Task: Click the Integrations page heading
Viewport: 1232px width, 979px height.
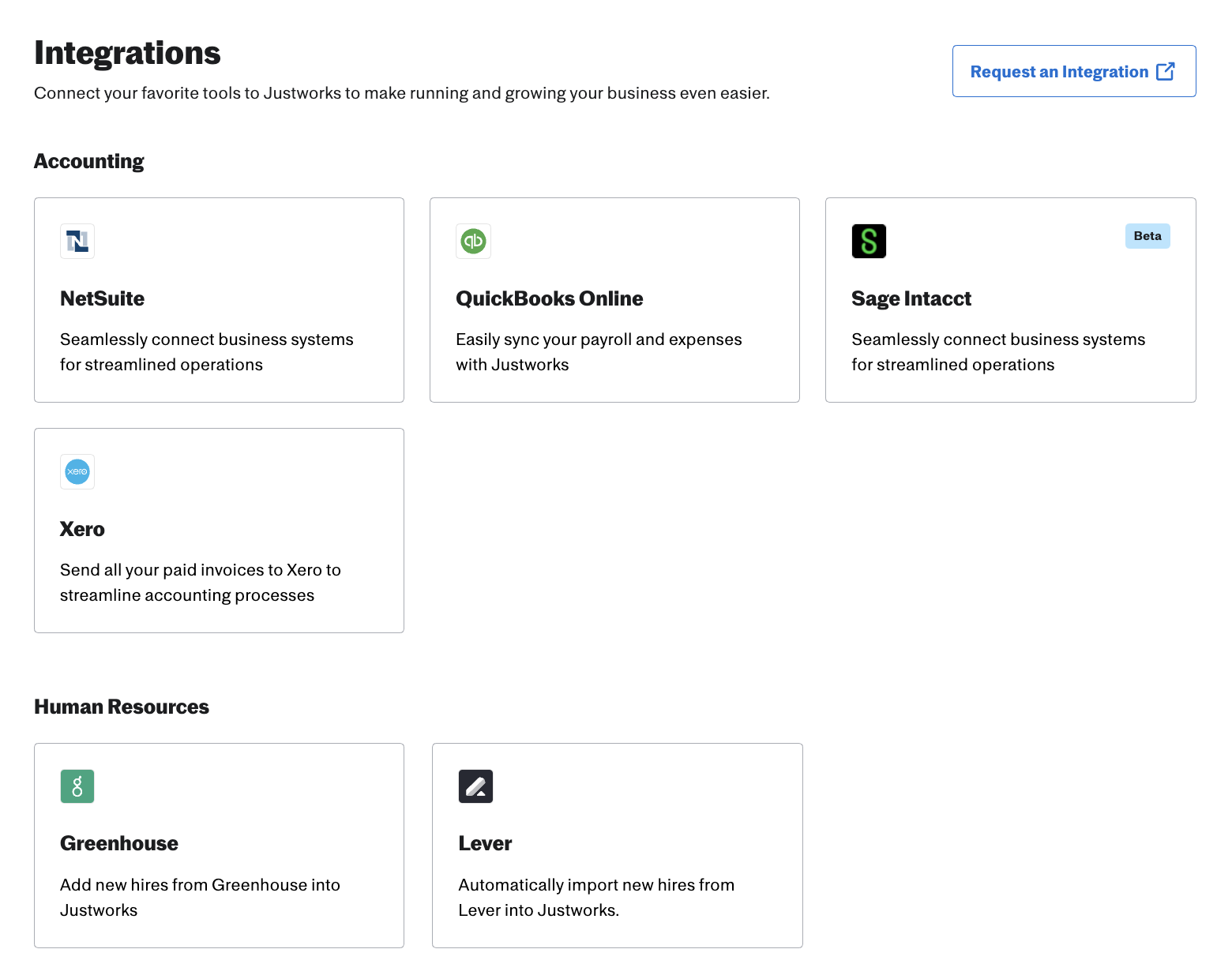Action: 127,52
